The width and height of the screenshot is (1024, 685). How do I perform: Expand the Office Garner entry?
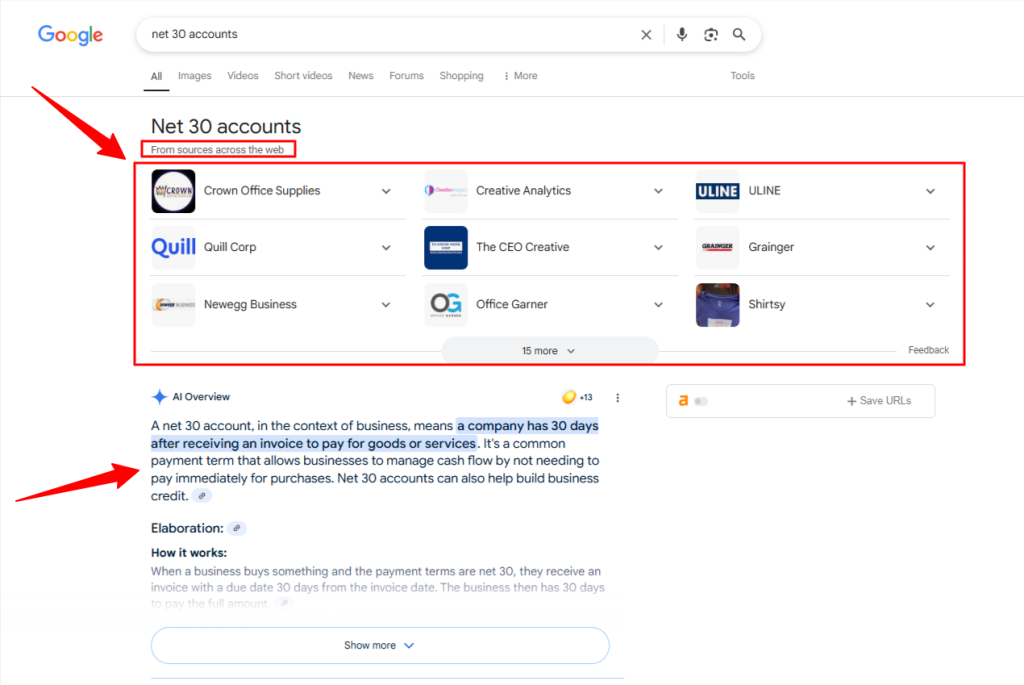tap(658, 304)
